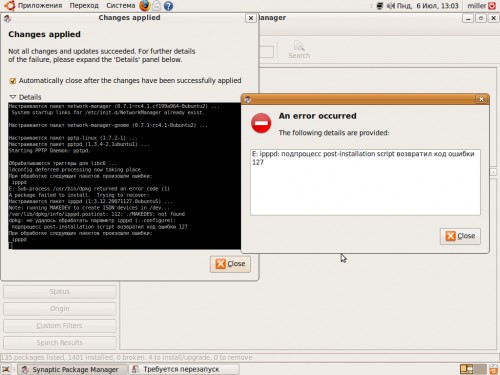500x375 pixels.
Task: Click the status bar packages listed text
Action: (127, 357)
